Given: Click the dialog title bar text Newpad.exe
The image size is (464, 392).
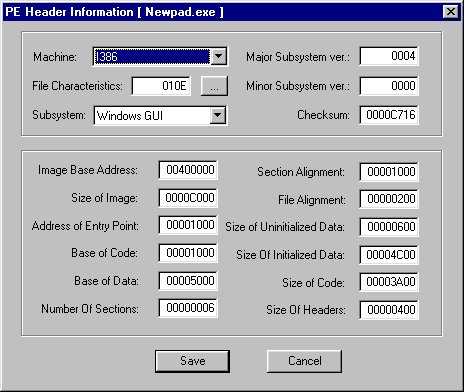Looking at the screenshot, I should (180, 12).
